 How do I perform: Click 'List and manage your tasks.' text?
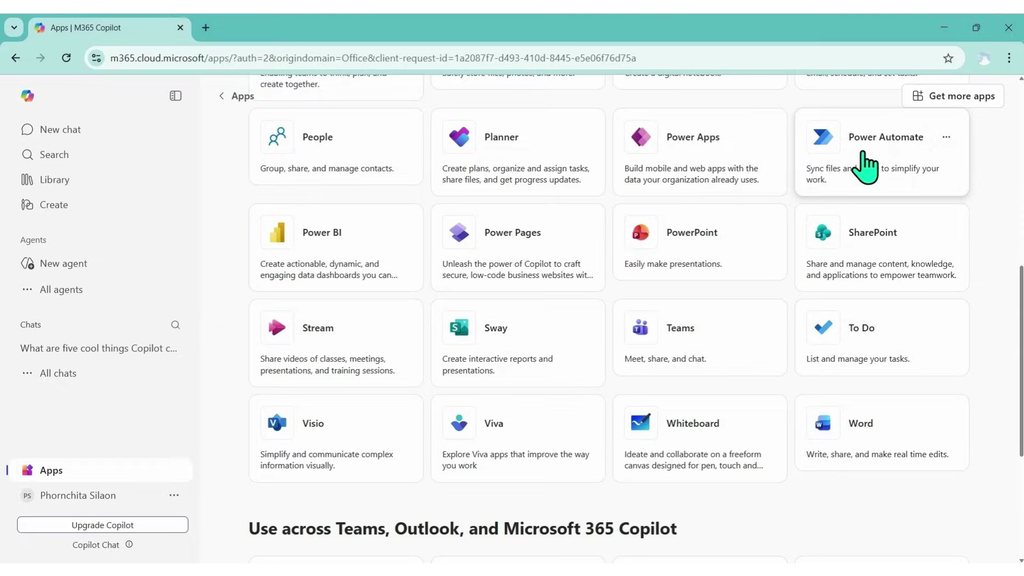(858, 359)
